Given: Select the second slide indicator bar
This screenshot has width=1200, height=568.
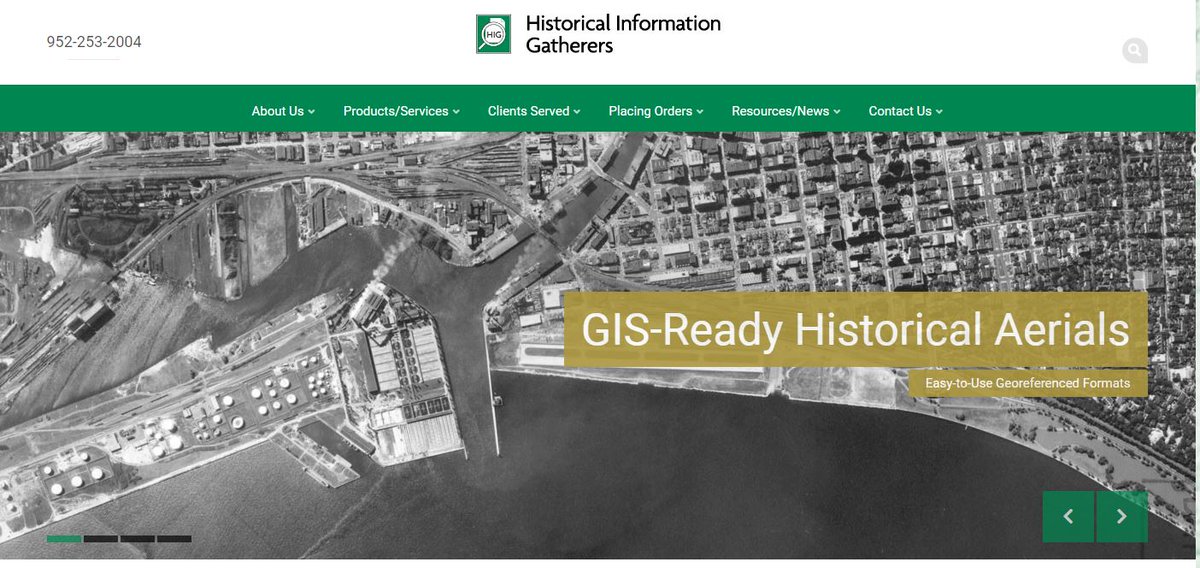Looking at the screenshot, I should point(101,539).
